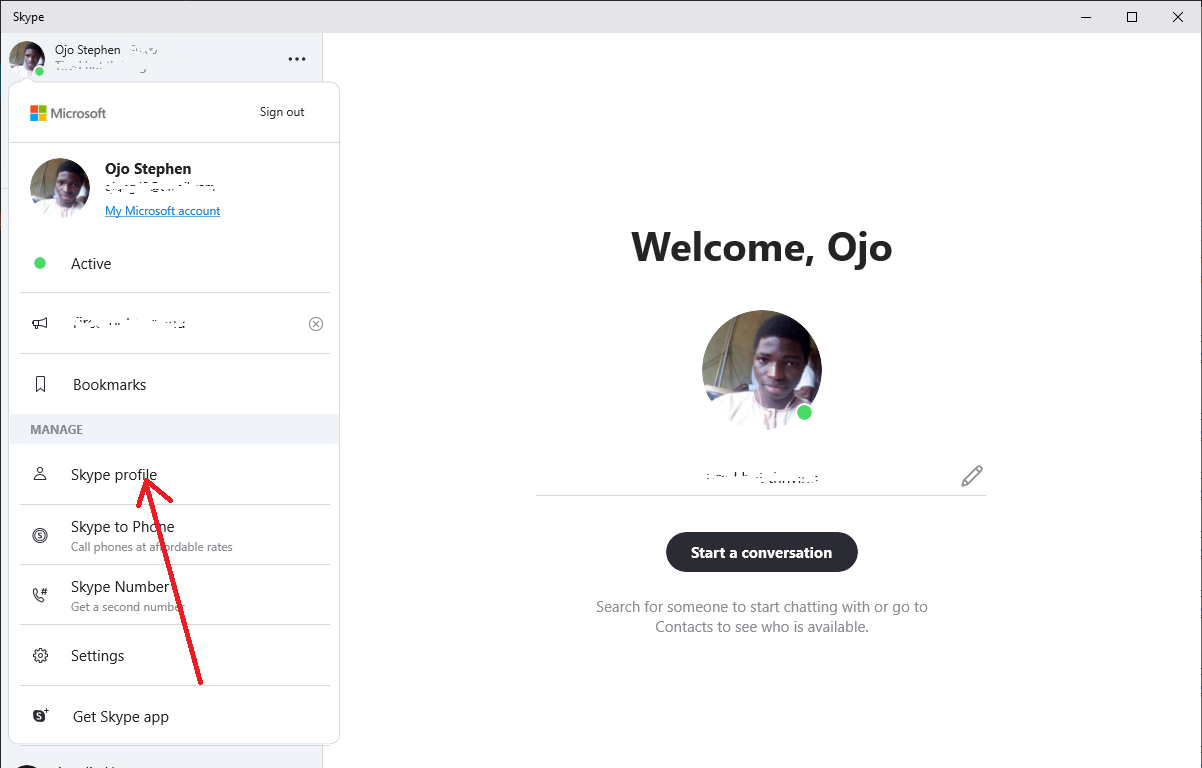Open Skype Number
Viewport: 1202px width, 768px height.
tap(175, 595)
